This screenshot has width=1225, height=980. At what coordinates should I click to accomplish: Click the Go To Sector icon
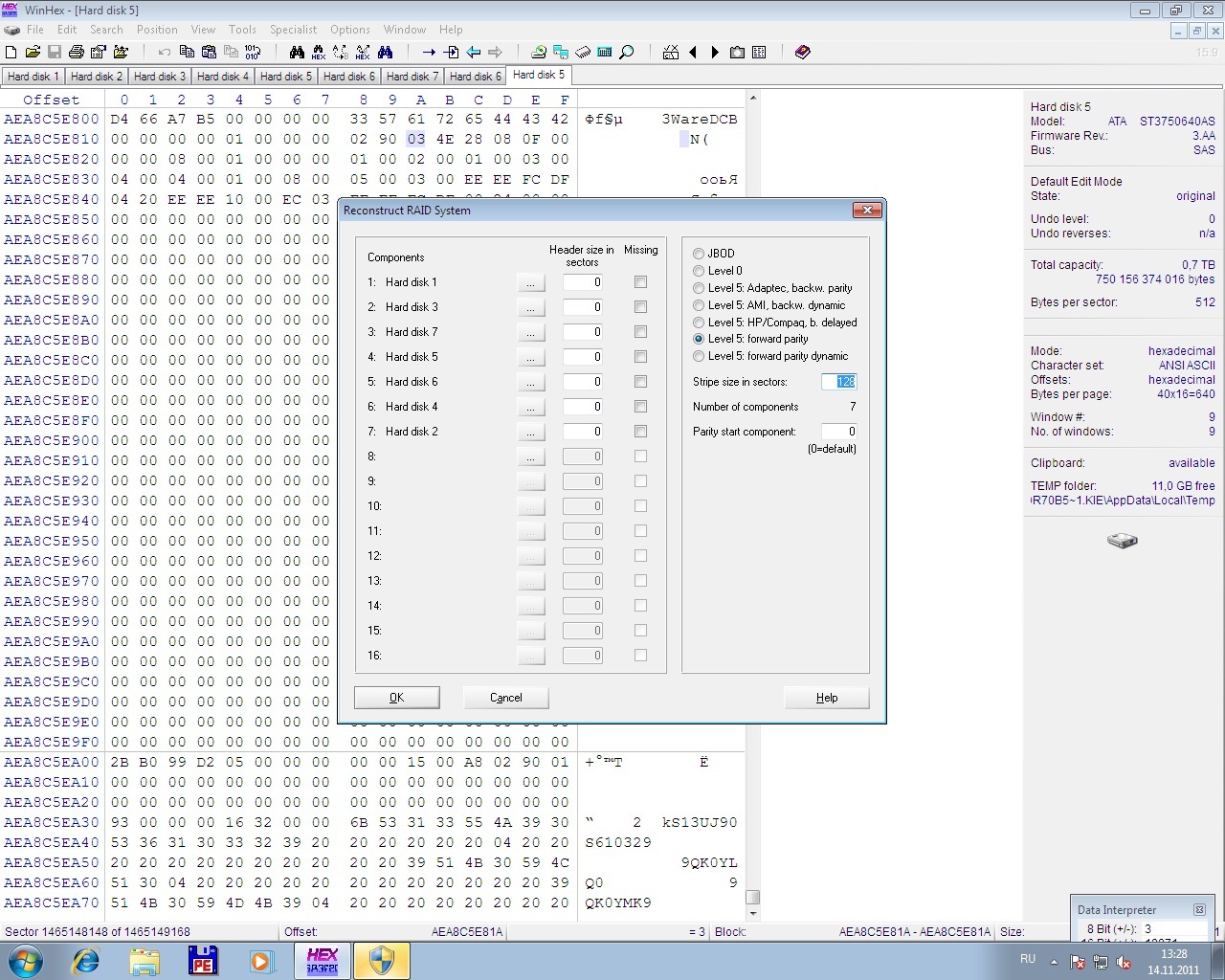(451, 52)
